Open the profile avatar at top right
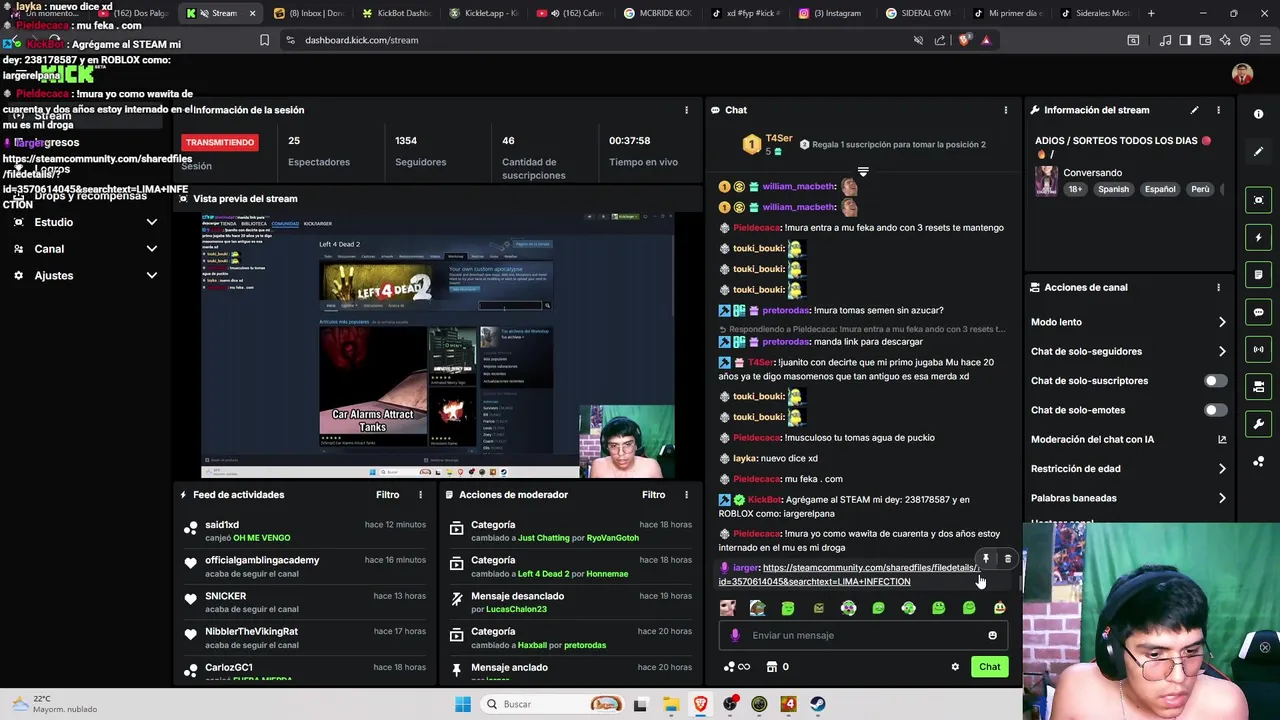The width and height of the screenshot is (1280, 720). click(x=1242, y=74)
